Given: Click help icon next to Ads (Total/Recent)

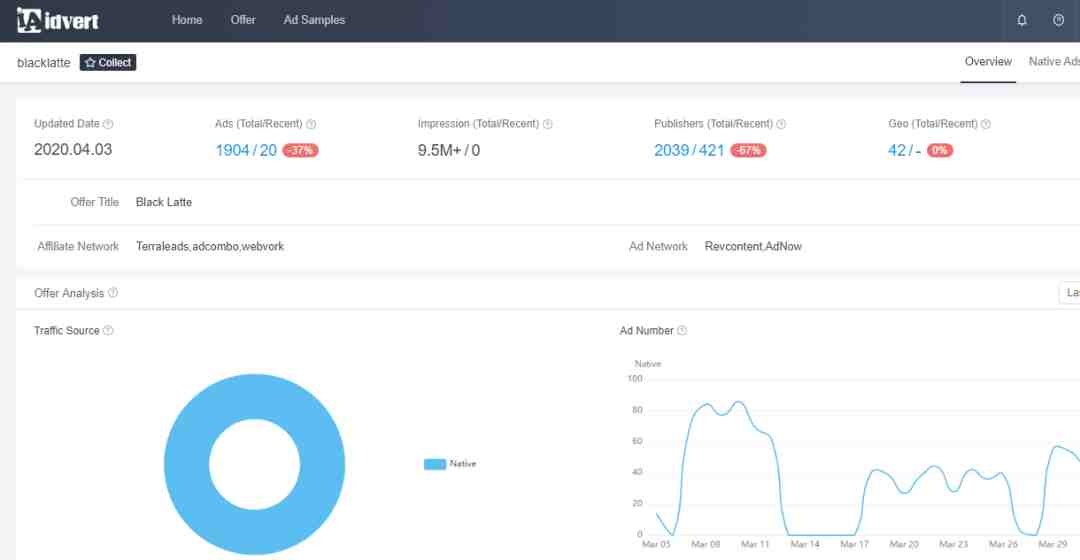Looking at the screenshot, I should (x=311, y=124).
